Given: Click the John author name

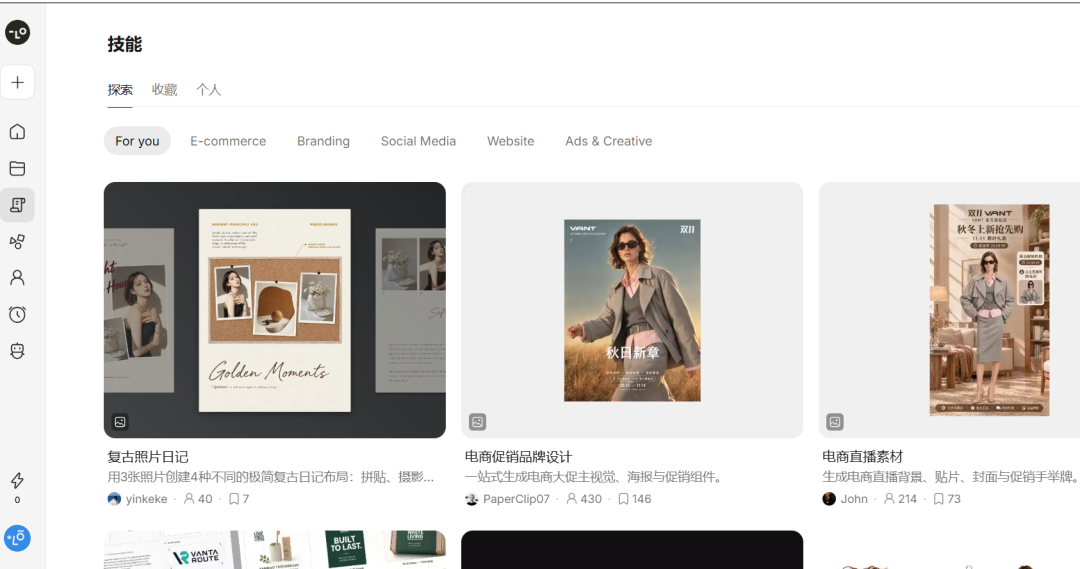Looking at the screenshot, I should click(x=854, y=499).
